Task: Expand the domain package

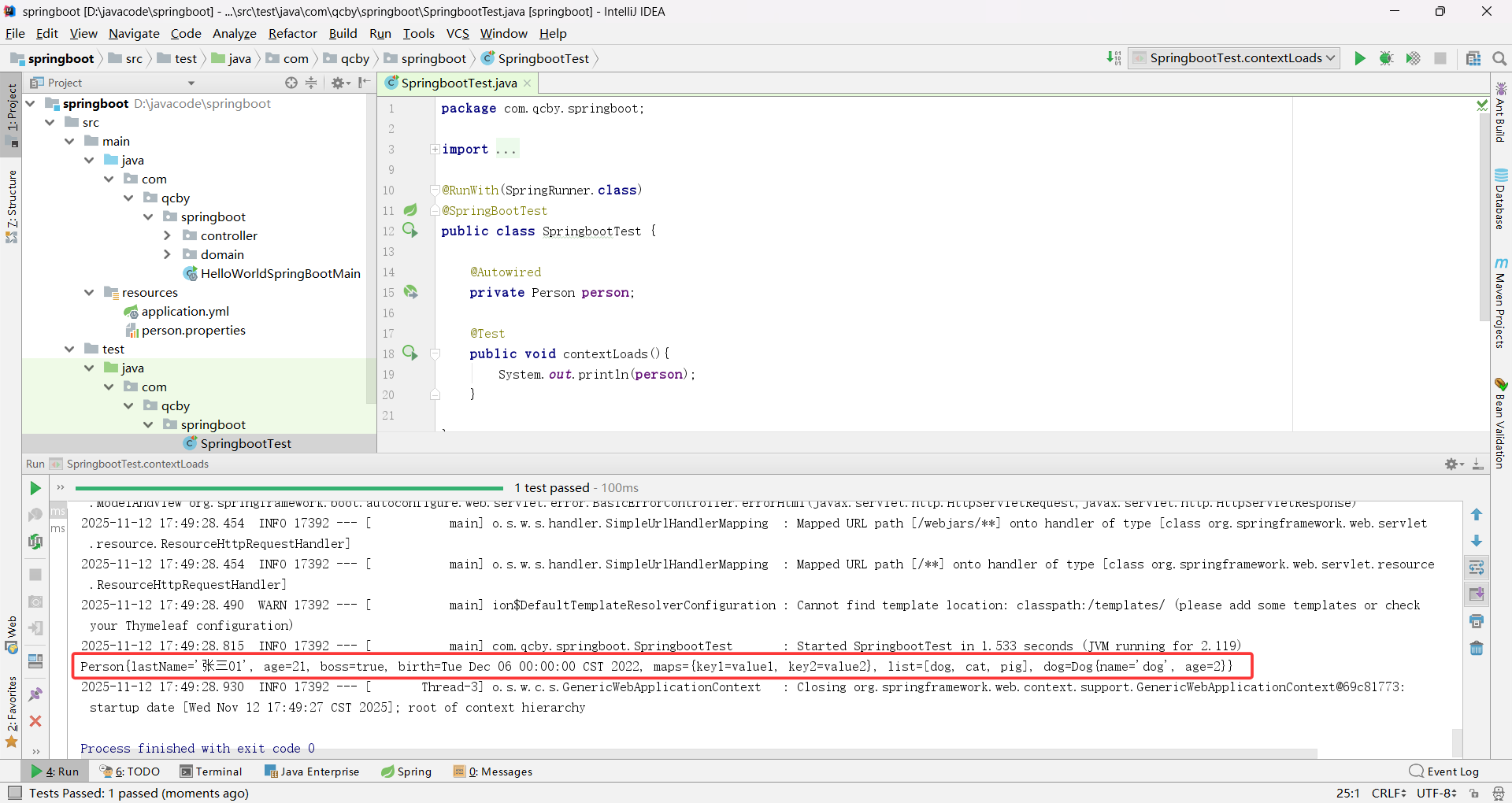Action: point(167,254)
